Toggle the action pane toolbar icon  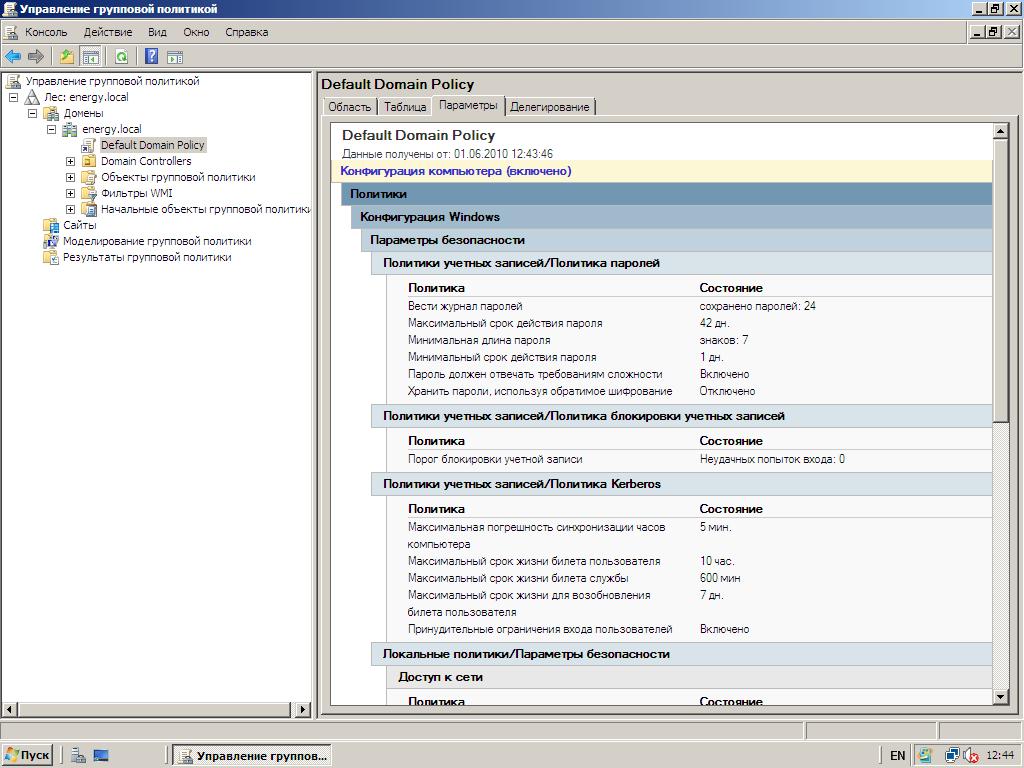175,57
